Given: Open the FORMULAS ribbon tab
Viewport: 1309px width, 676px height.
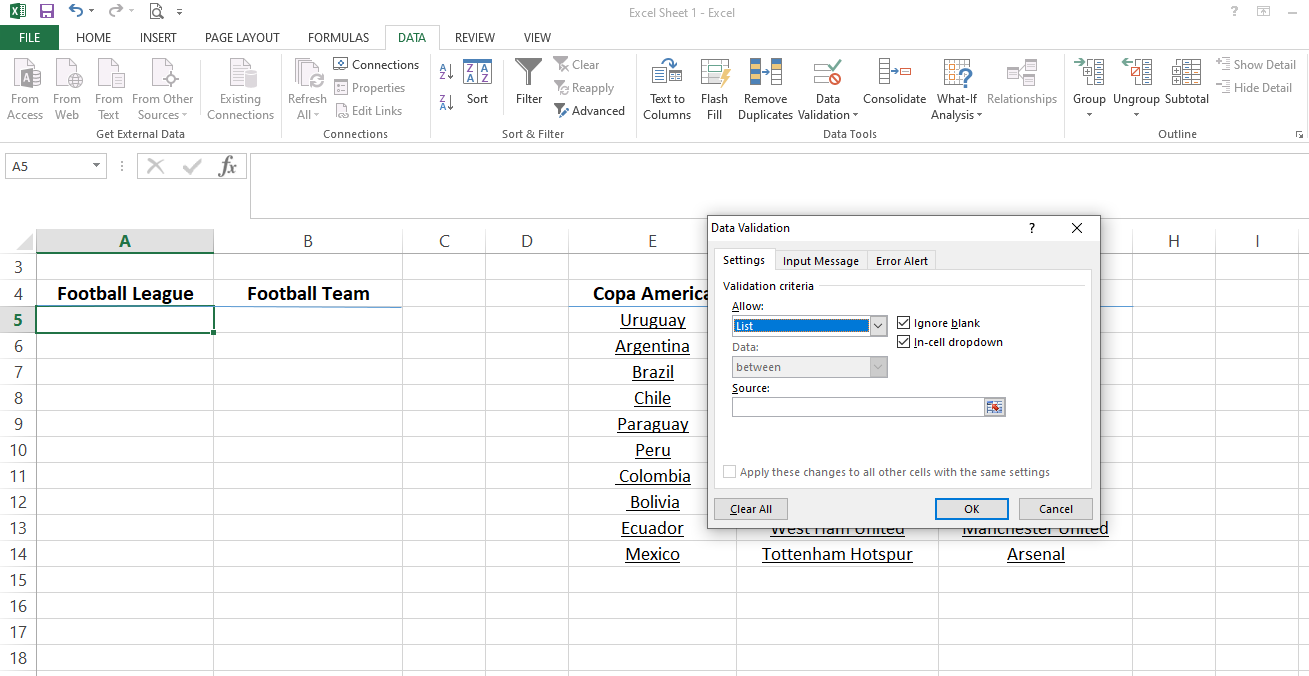Looking at the screenshot, I should pyautogui.click(x=338, y=38).
